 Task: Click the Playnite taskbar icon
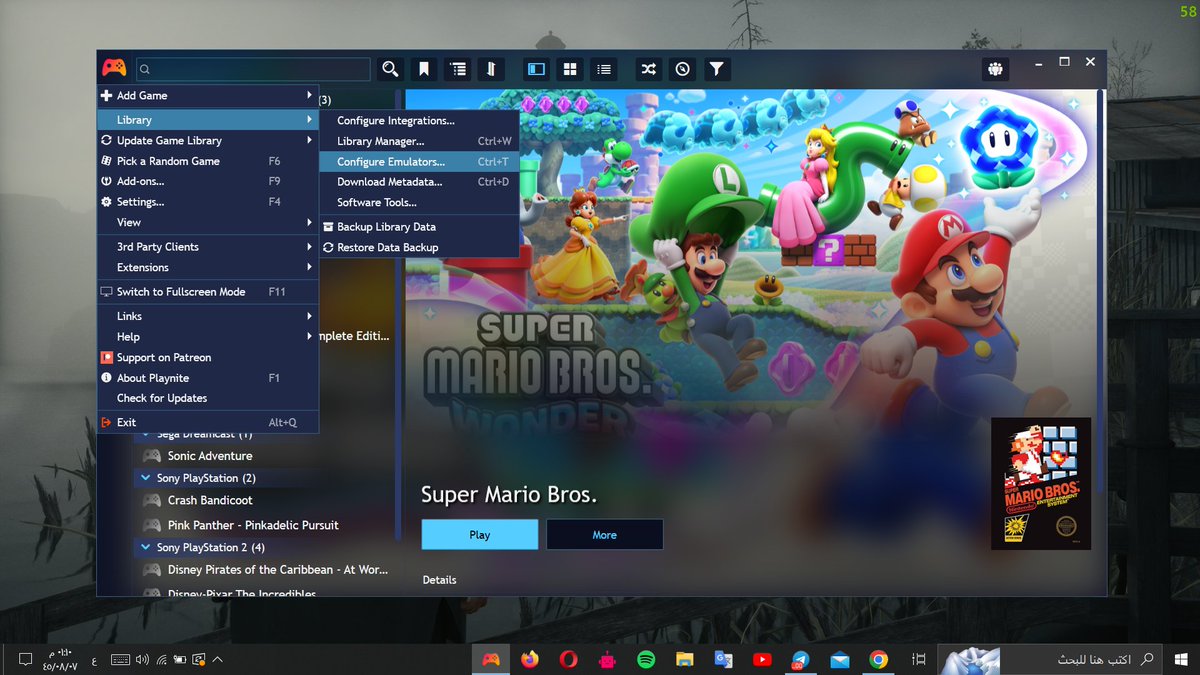point(491,659)
